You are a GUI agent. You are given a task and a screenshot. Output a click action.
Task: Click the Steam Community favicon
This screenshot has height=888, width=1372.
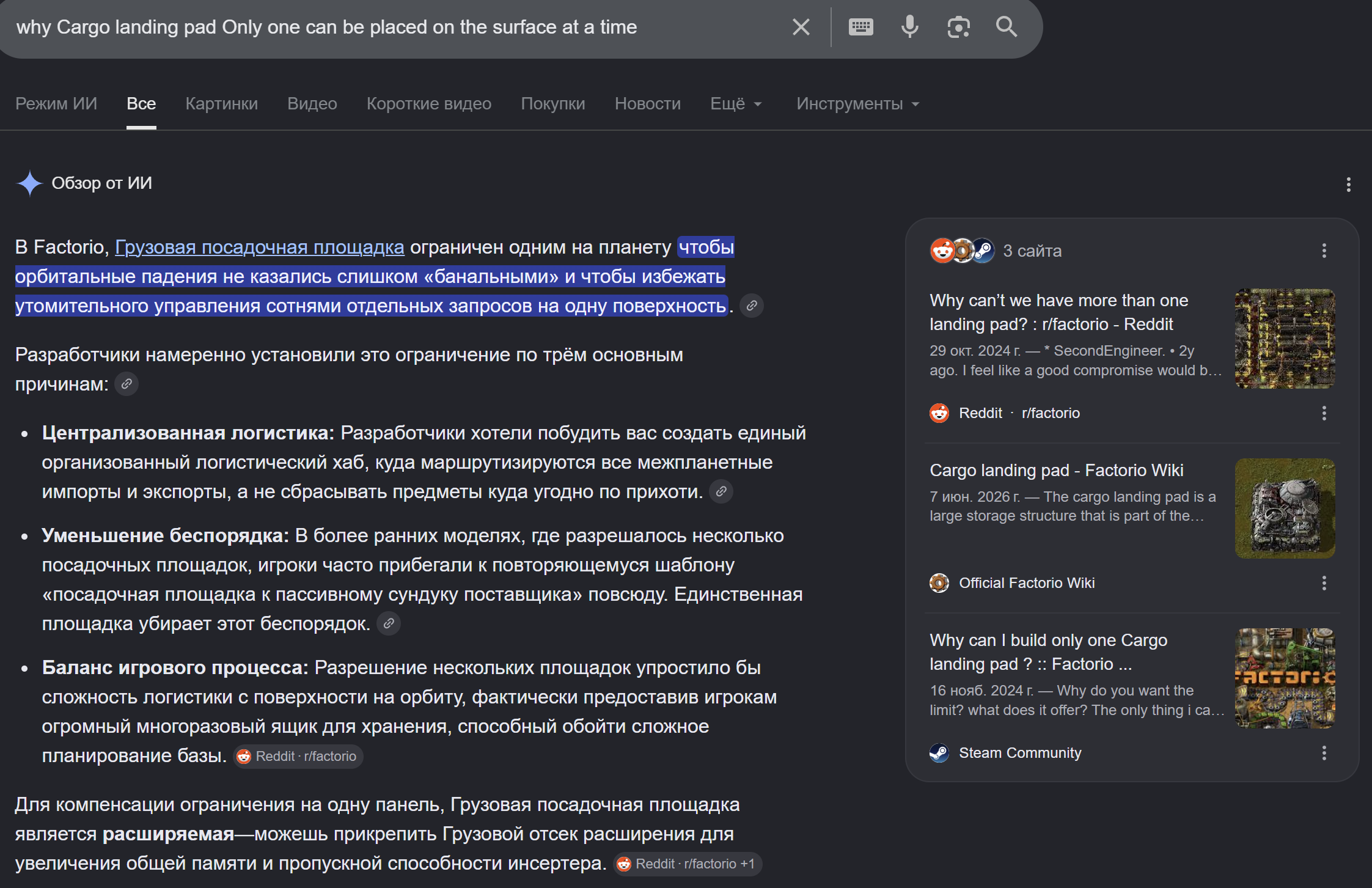(939, 753)
